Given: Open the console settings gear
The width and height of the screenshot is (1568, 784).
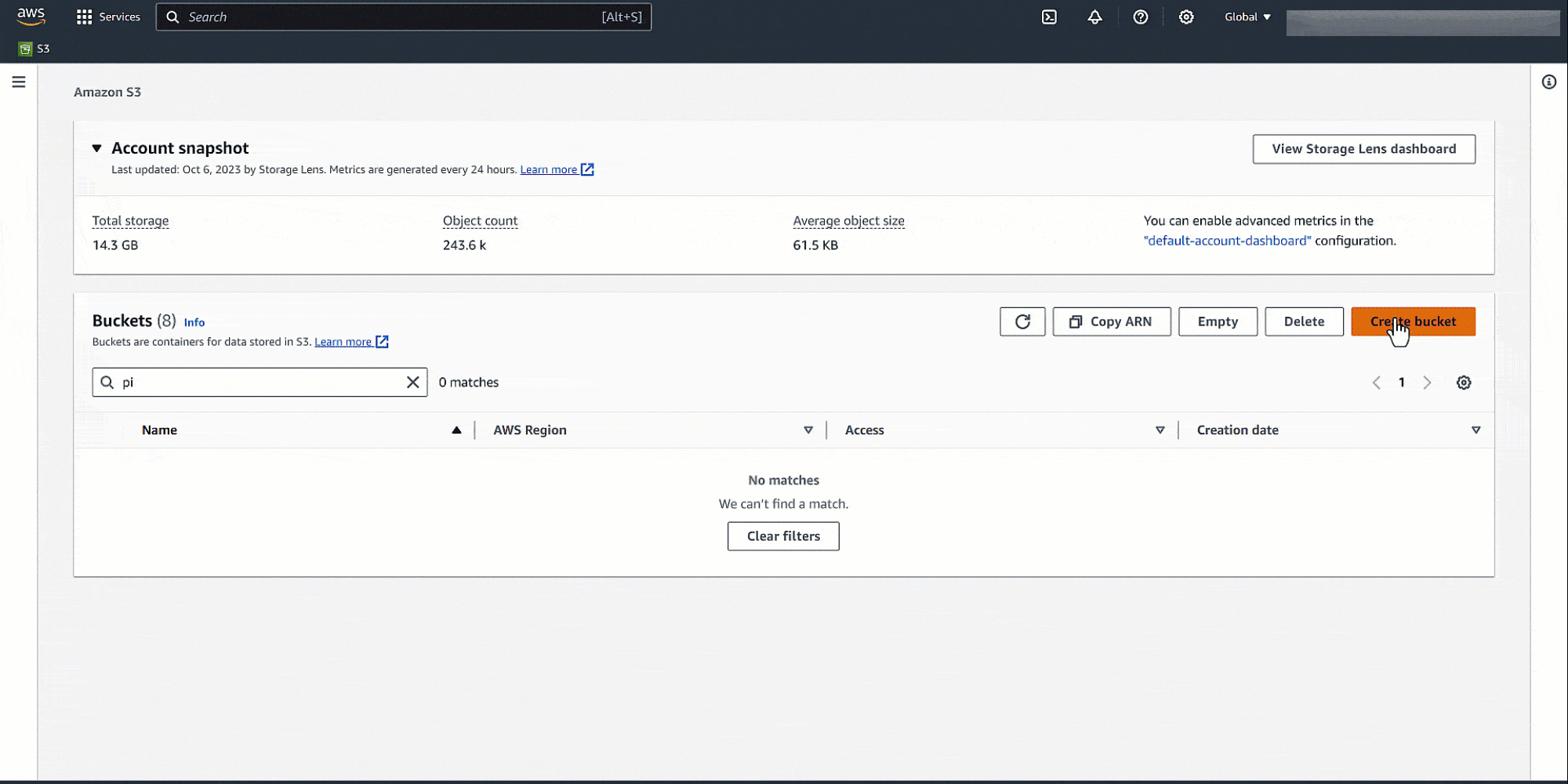Looking at the screenshot, I should click(x=1186, y=16).
